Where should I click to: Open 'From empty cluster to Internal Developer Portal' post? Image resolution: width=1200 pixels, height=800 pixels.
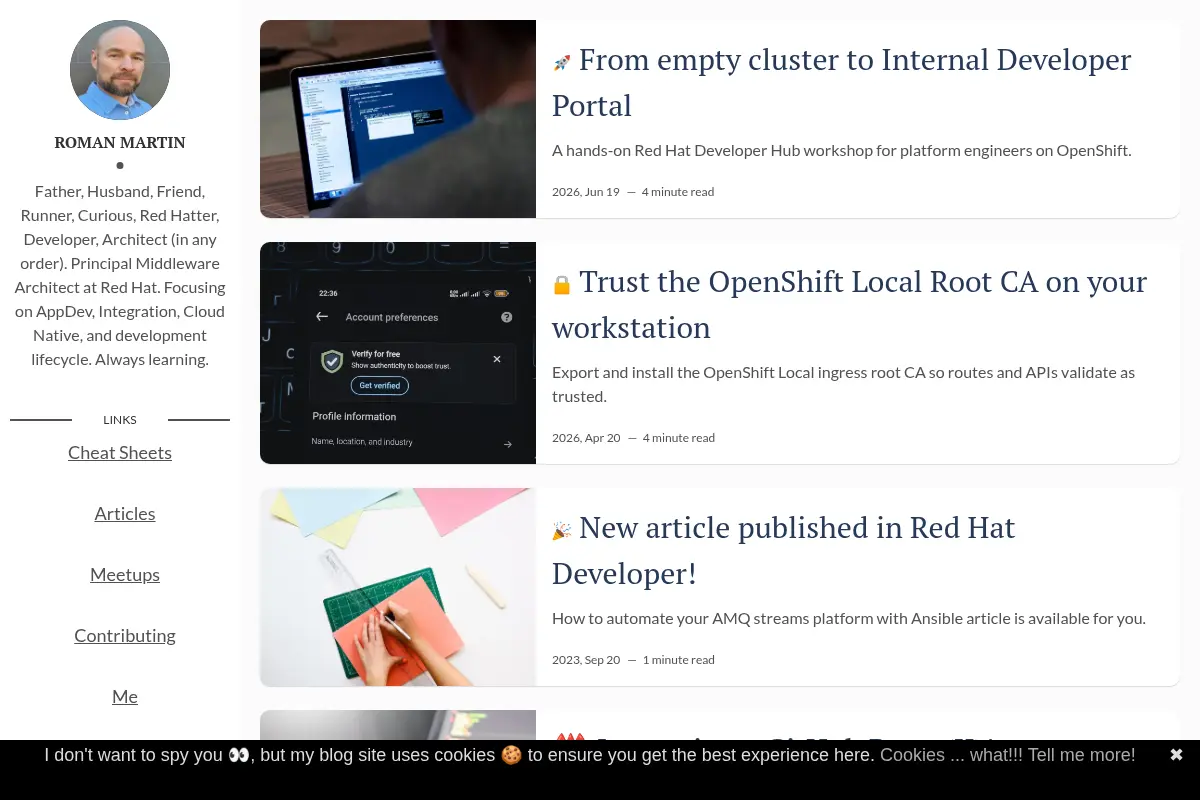click(x=841, y=83)
